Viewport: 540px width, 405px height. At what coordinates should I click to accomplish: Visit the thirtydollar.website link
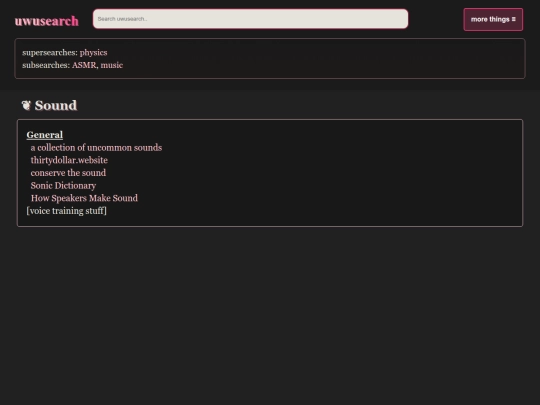click(x=69, y=160)
